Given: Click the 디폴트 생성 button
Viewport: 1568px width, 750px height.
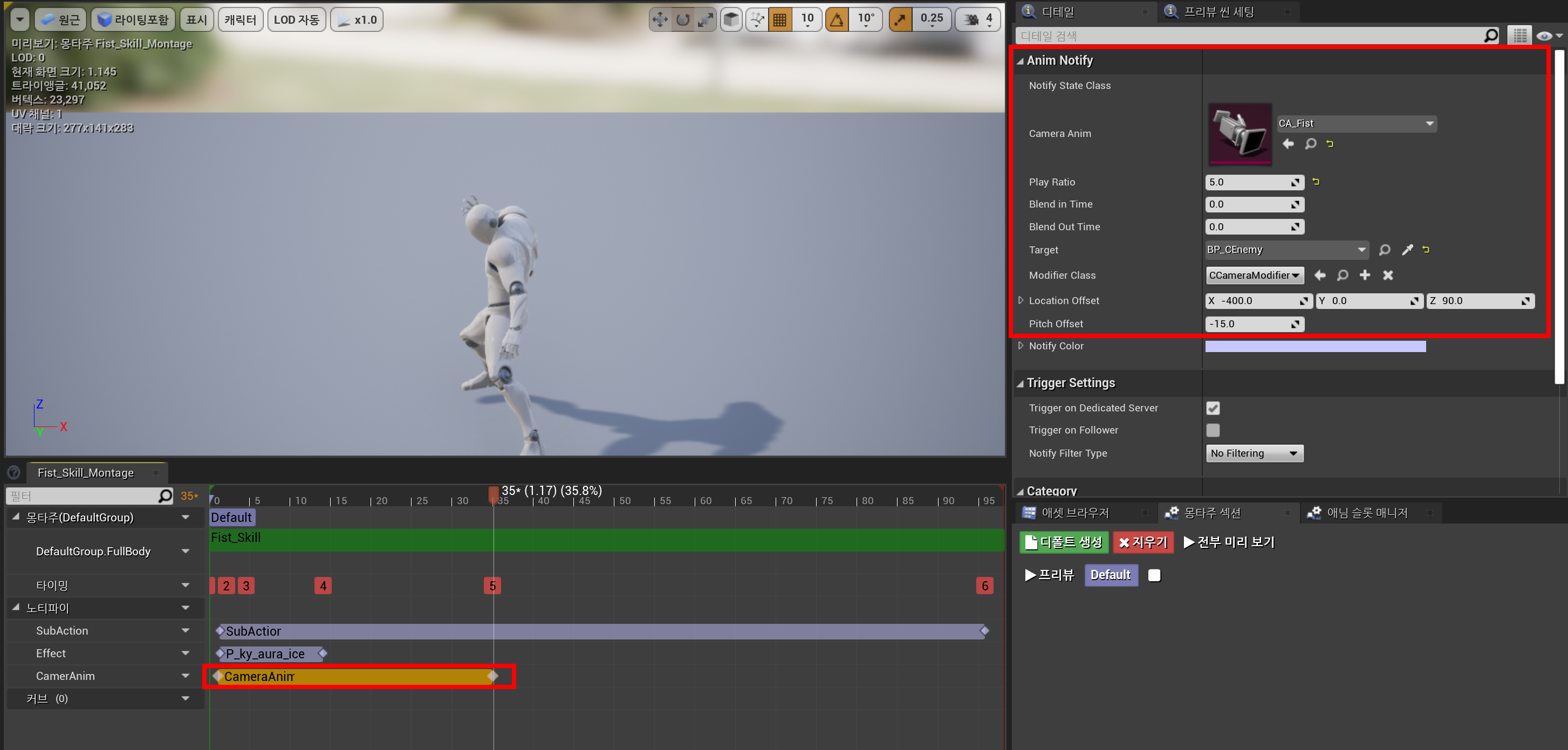Looking at the screenshot, I should (x=1063, y=542).
